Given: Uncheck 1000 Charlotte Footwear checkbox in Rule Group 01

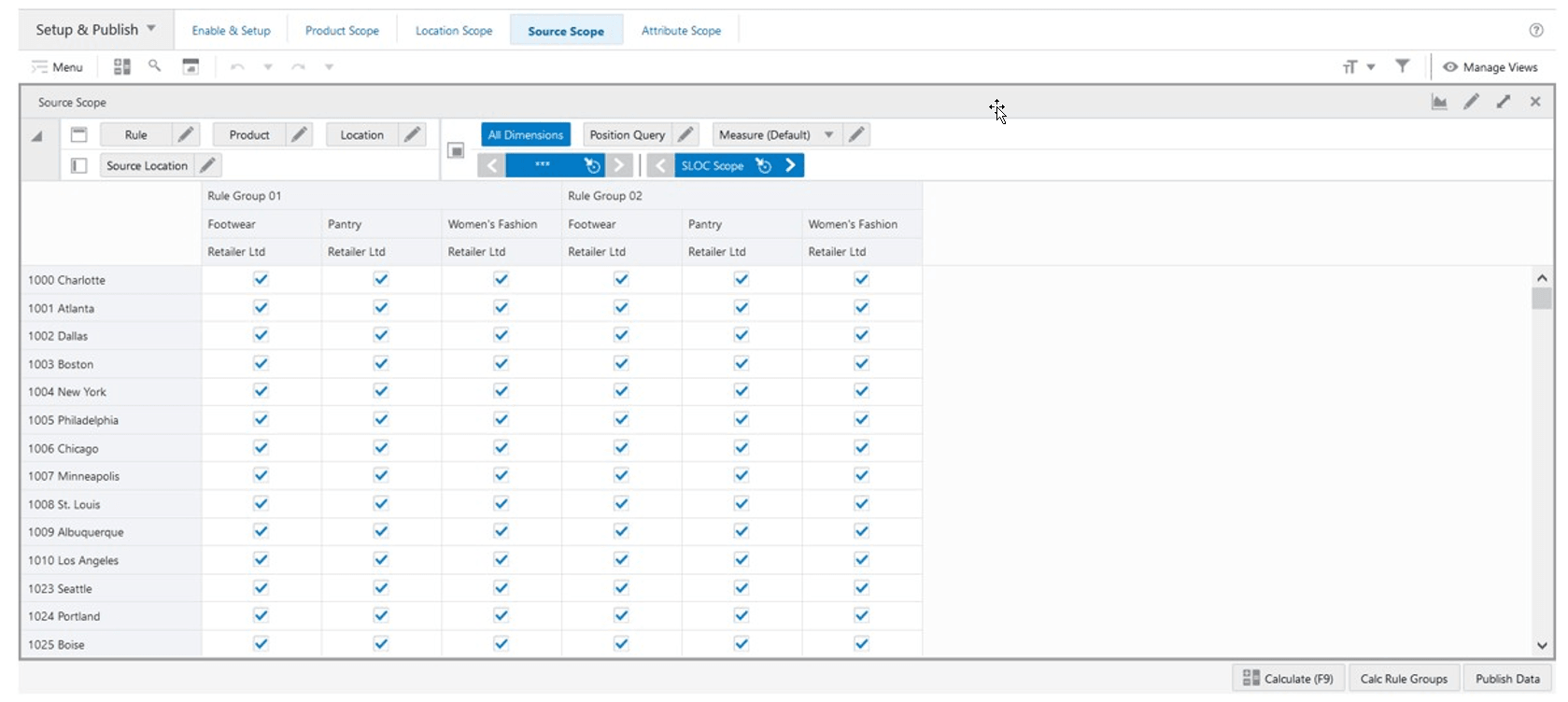Looking at the screenshot, I should (x=261, y=279).
